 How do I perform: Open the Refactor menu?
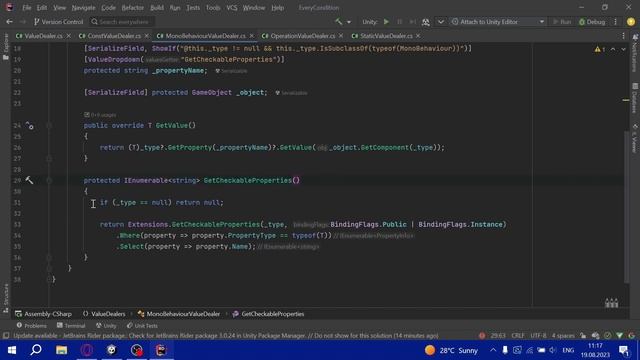(x=133, y=8)
